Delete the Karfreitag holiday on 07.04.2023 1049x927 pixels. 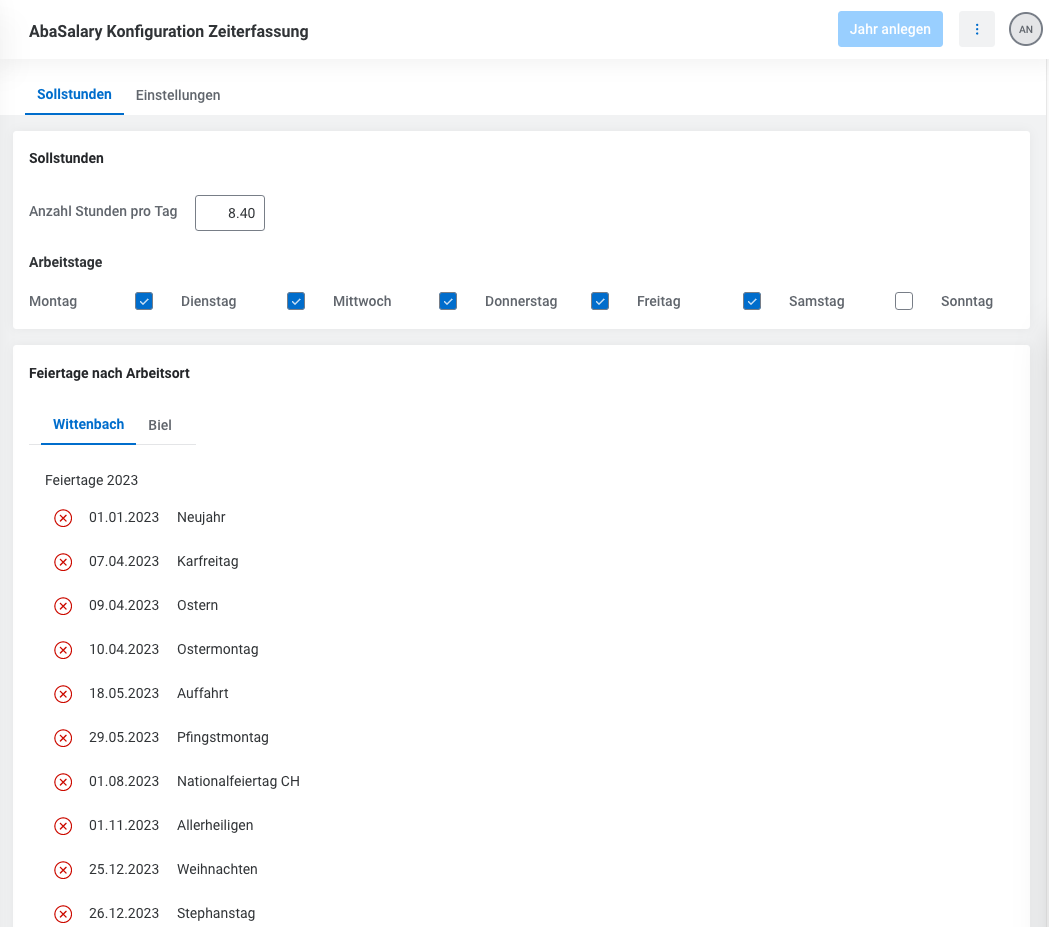(63, 562)
